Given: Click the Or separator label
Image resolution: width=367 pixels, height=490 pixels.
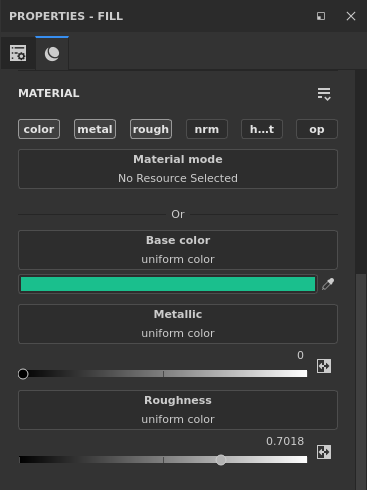Looking at the screenshot, I should (178, 214).
